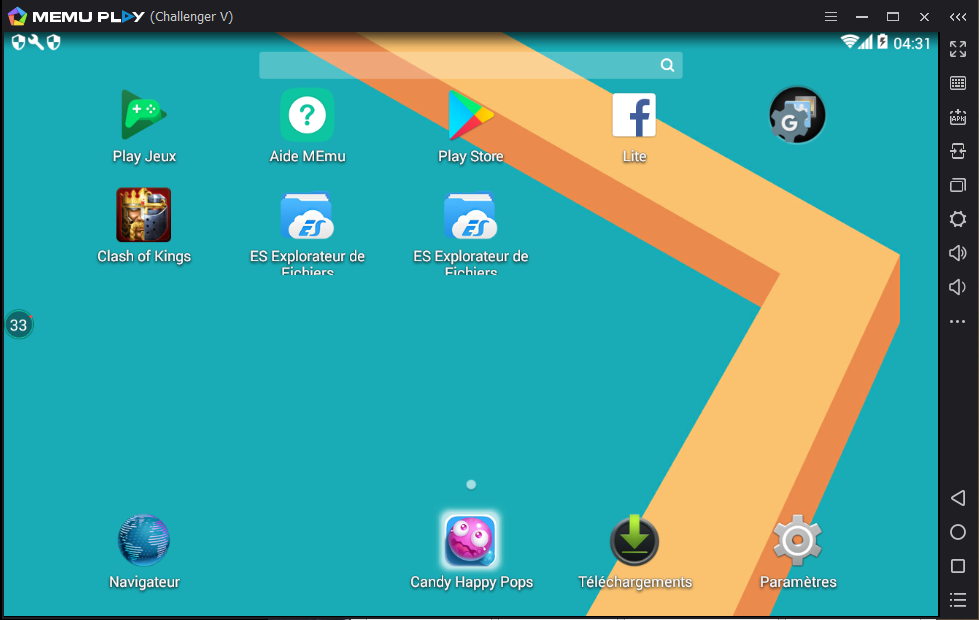Image resolution: width=979 pixels, height=620 pixels.
Task: Click the cellular signal bars icon
Action: pos(865,42)
